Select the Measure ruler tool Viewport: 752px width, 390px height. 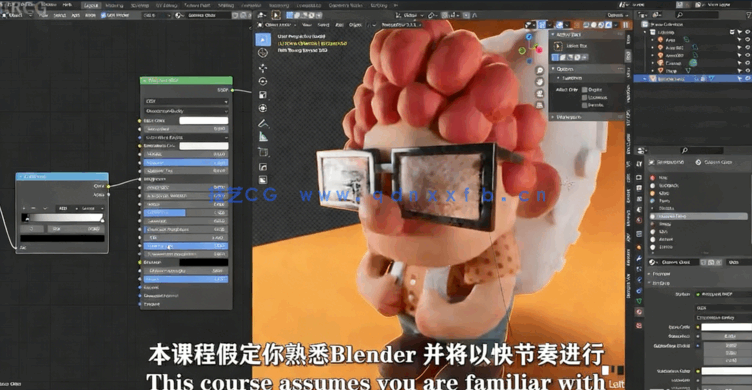click(x=263, y=137)
